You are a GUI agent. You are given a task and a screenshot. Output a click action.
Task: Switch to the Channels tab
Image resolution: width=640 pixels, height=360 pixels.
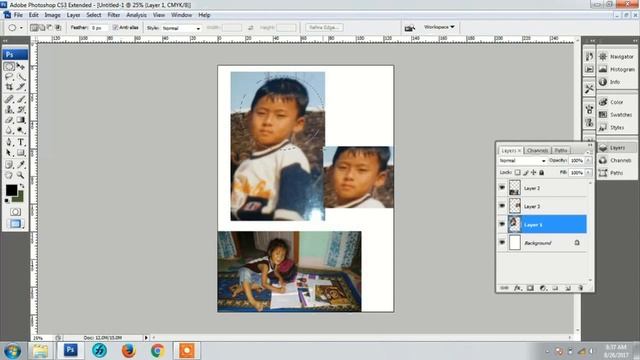(537, 151)
